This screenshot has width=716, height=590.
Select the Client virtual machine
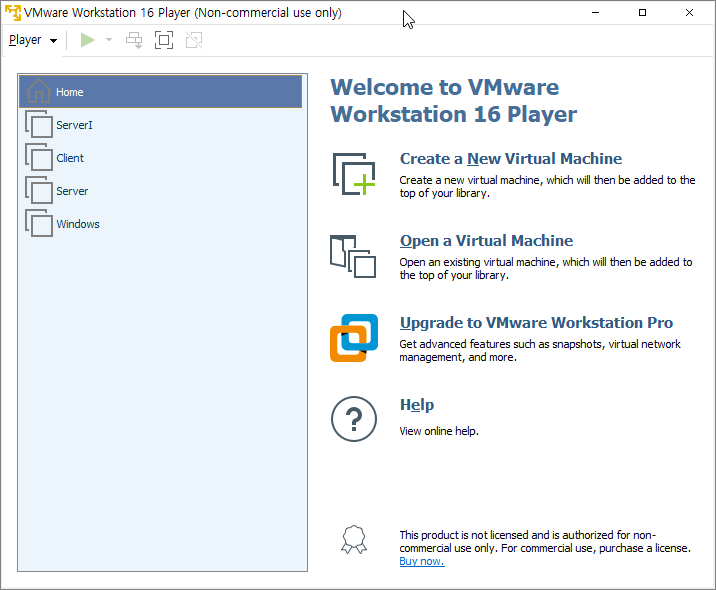pos(160,158)
